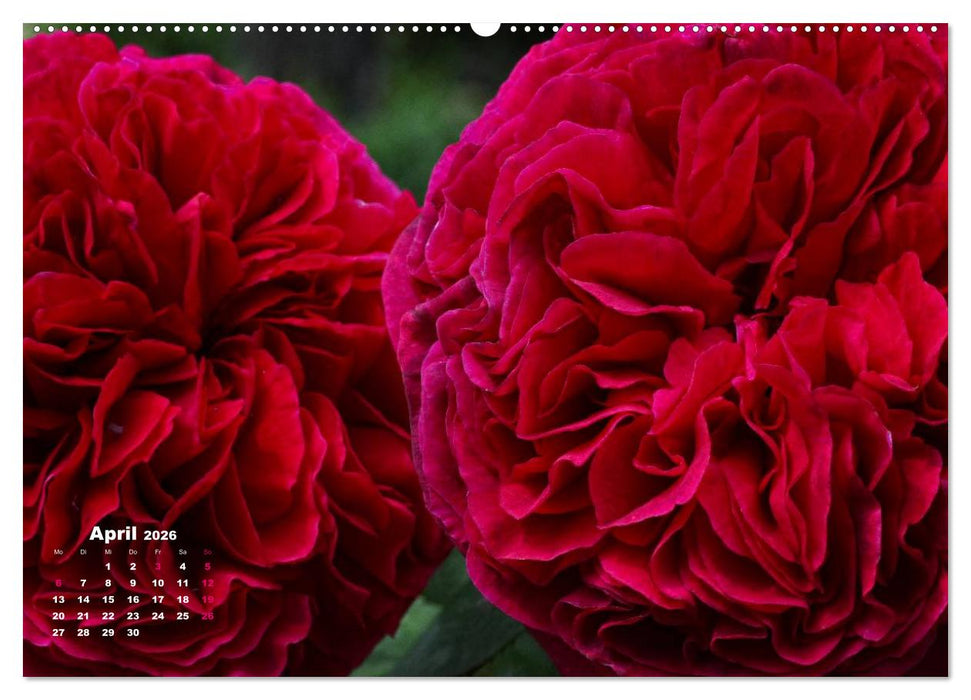Click the final date 30
The height and width of the screenshot is (700, 971).
pyautogui.click(x=133, y=633)
